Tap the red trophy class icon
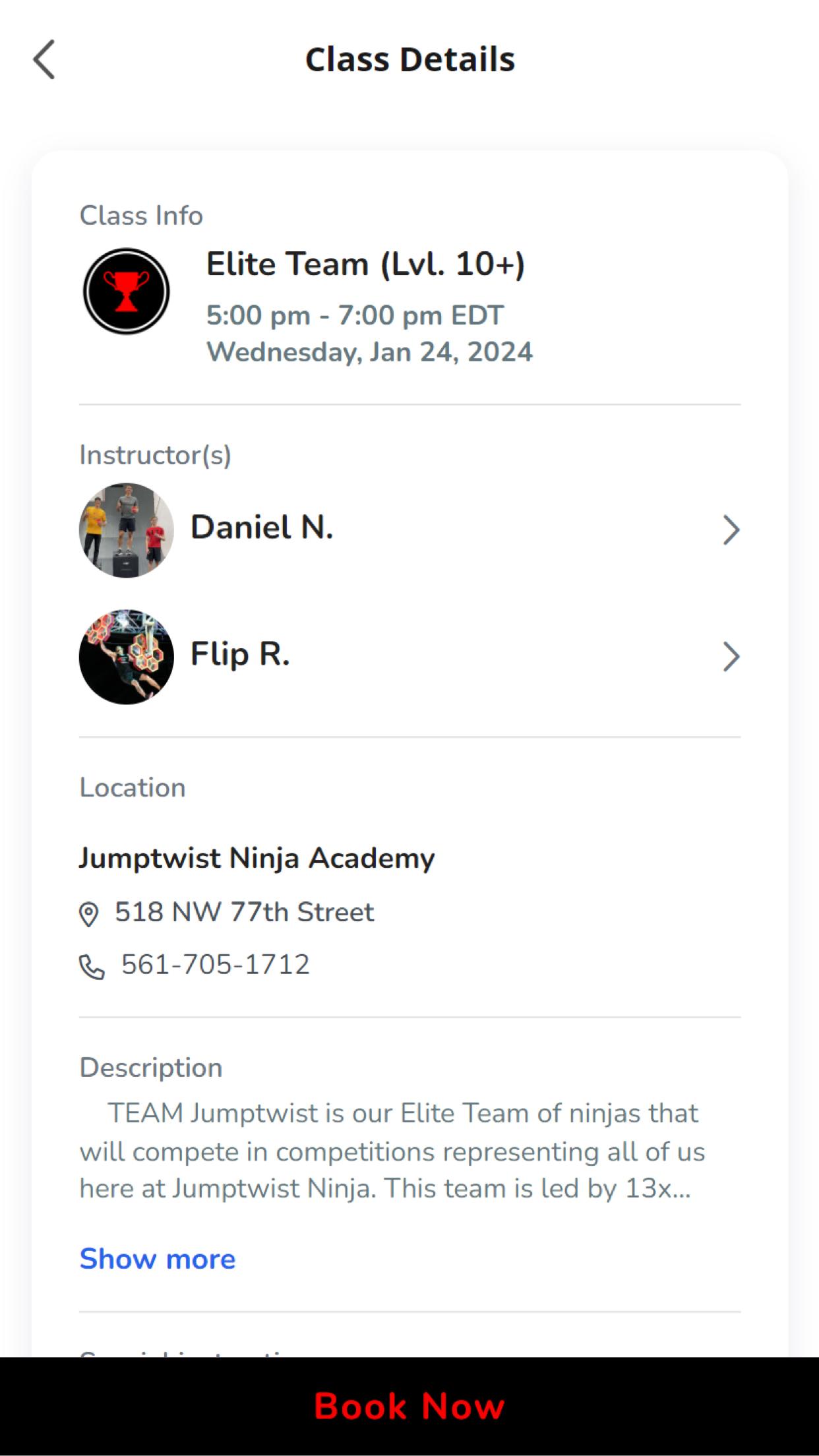 coord(126,291)
